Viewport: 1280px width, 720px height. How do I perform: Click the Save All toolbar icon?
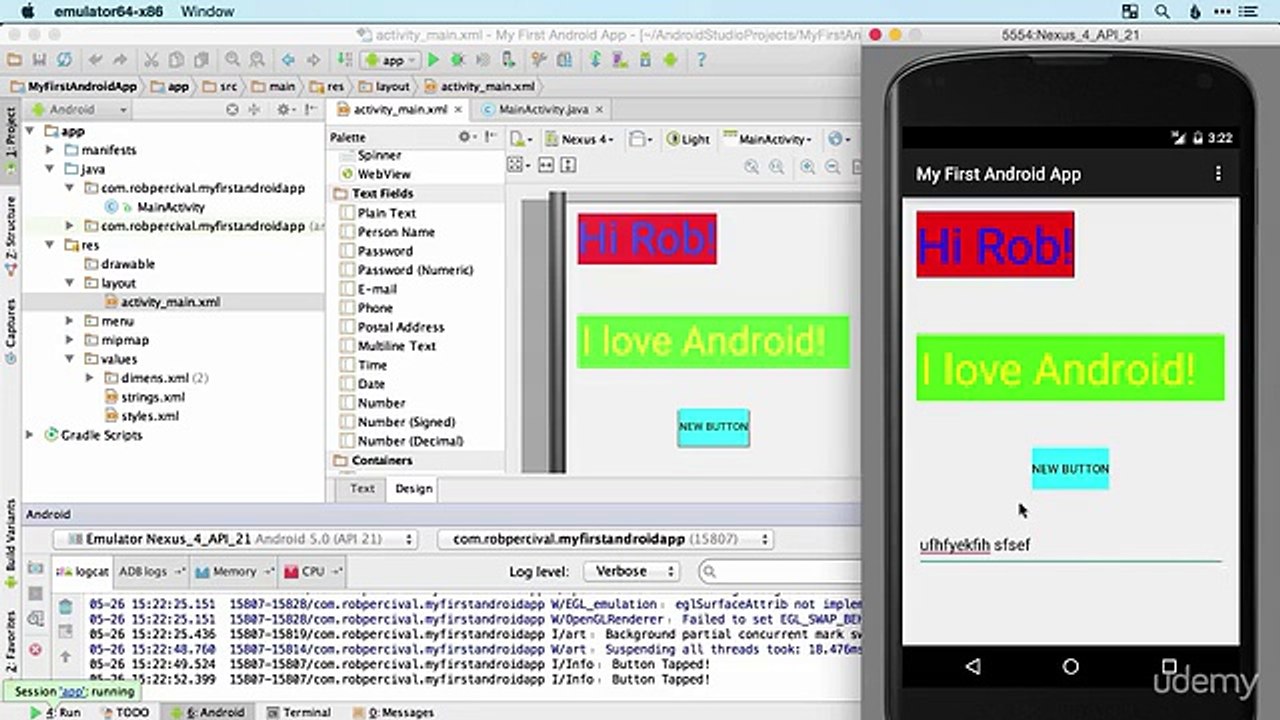click(x=39, y=60)
